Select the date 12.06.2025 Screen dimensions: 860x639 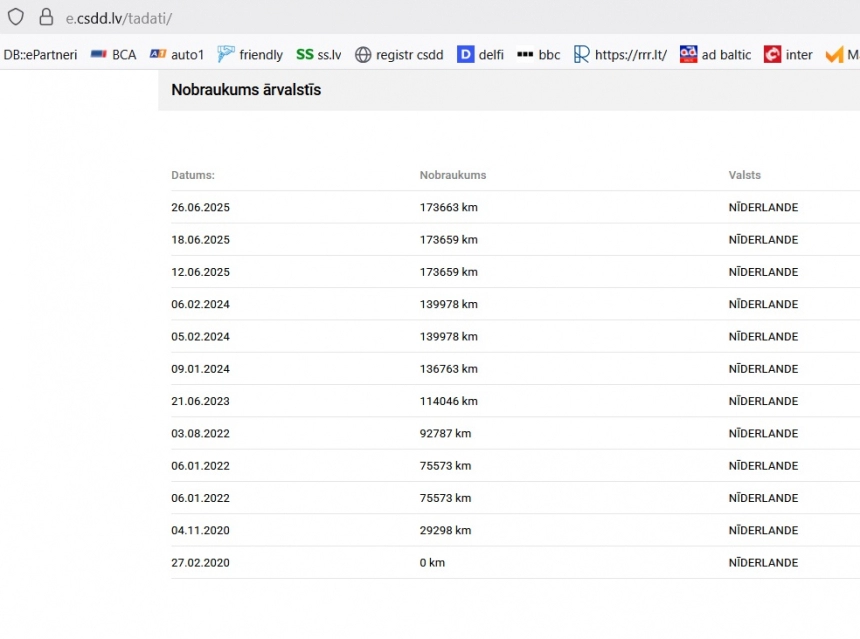pyautogui.click(x=200, y=272)
